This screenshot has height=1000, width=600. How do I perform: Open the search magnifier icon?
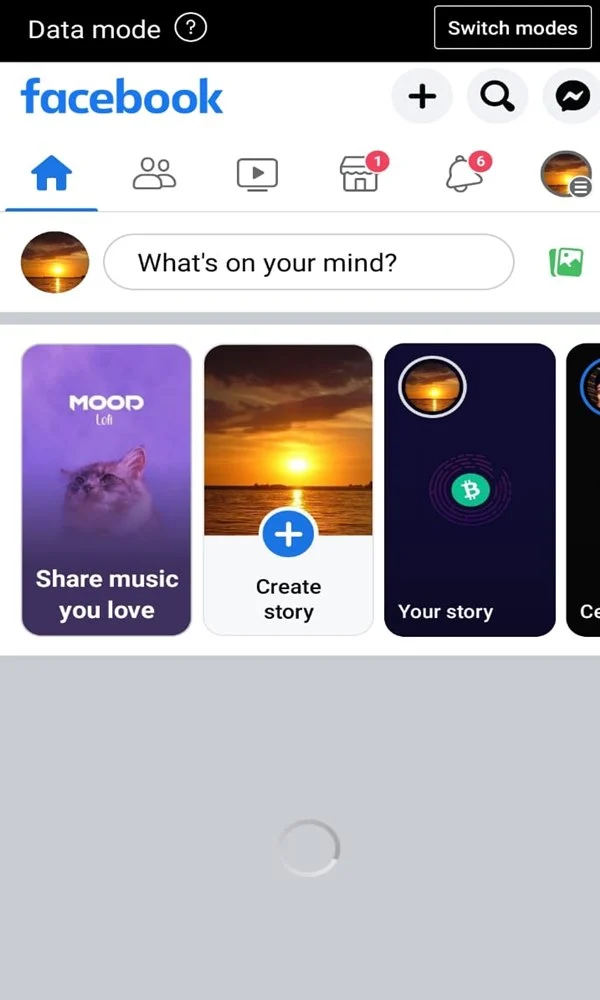[x=497, y=97]
